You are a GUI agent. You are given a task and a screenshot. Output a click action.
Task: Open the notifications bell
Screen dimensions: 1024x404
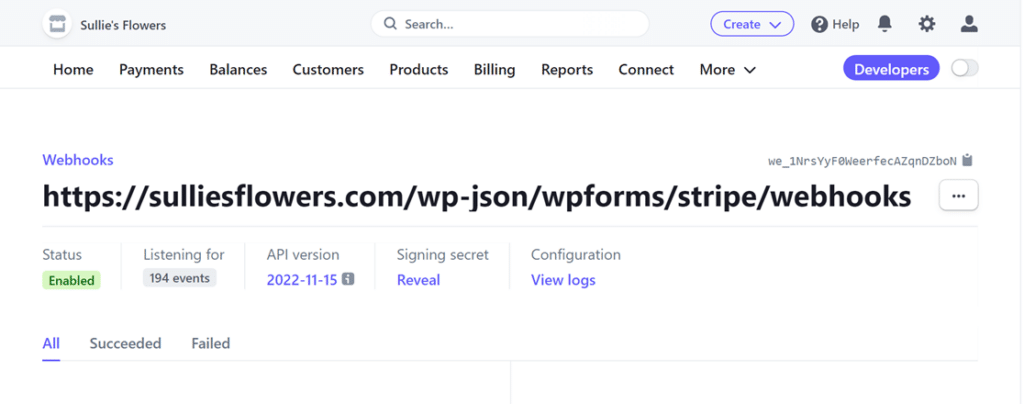tap(885, 24)
